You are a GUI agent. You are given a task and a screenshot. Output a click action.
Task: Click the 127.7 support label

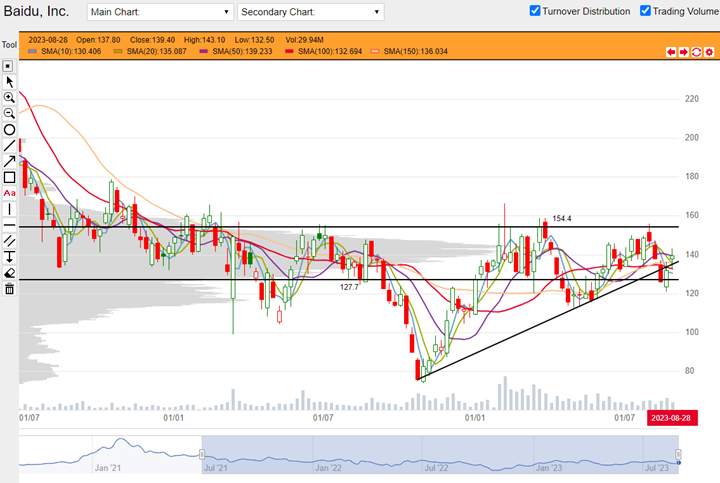click(349, 287)
